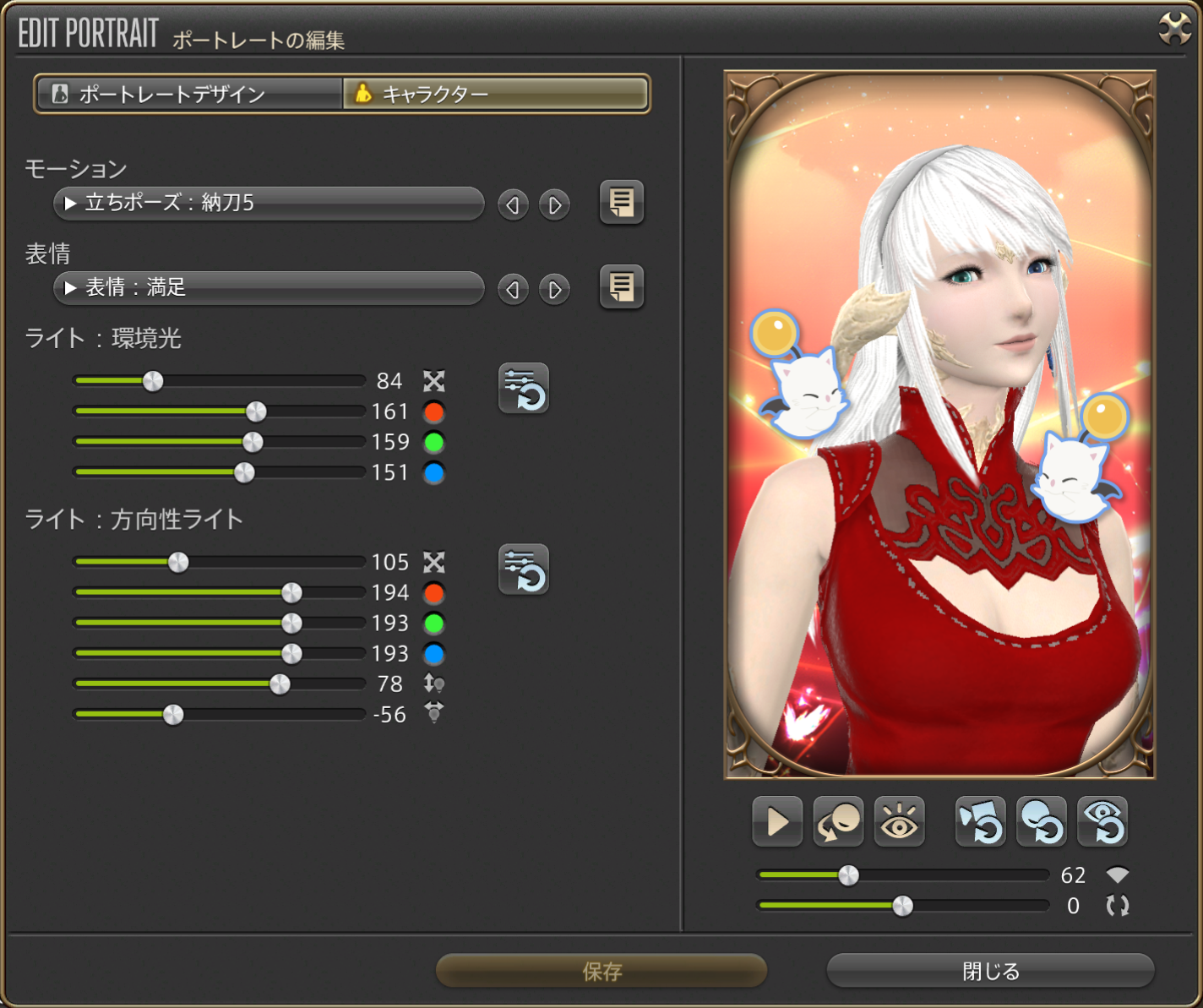Reset the head facing direction
The width and height of the screenshot is (1203, 1008).
1042,821
